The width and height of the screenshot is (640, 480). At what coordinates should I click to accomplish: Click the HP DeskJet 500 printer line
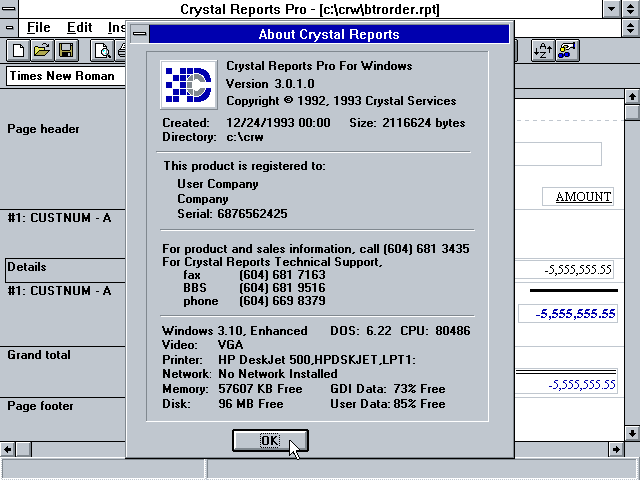[317, 360]
